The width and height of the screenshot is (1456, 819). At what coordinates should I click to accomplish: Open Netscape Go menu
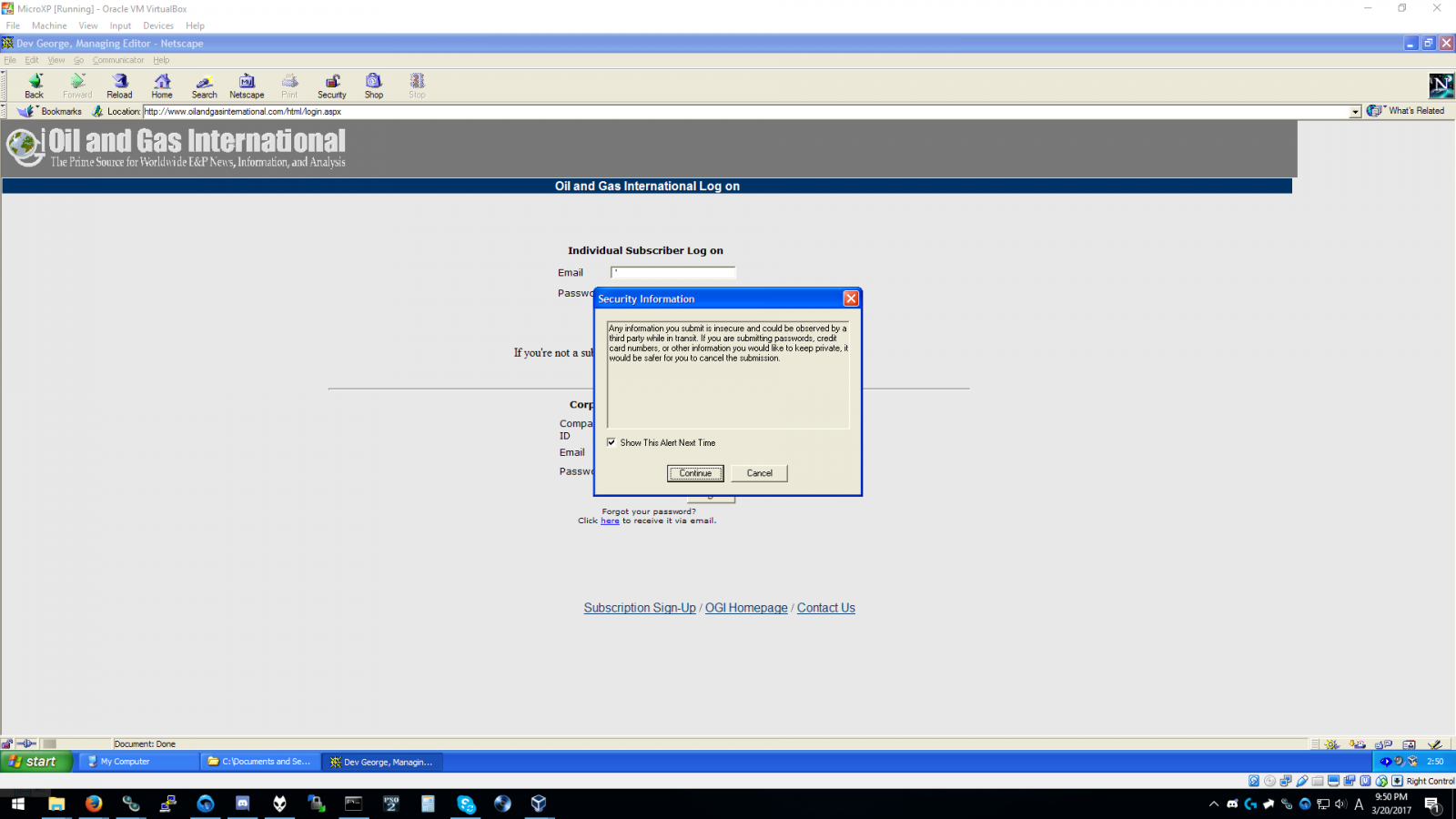78,60
